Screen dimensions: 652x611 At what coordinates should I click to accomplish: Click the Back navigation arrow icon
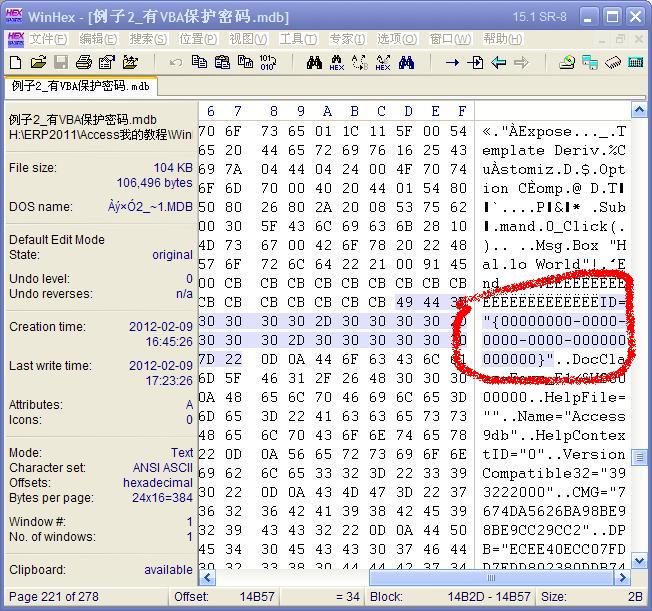pos(499,63)
